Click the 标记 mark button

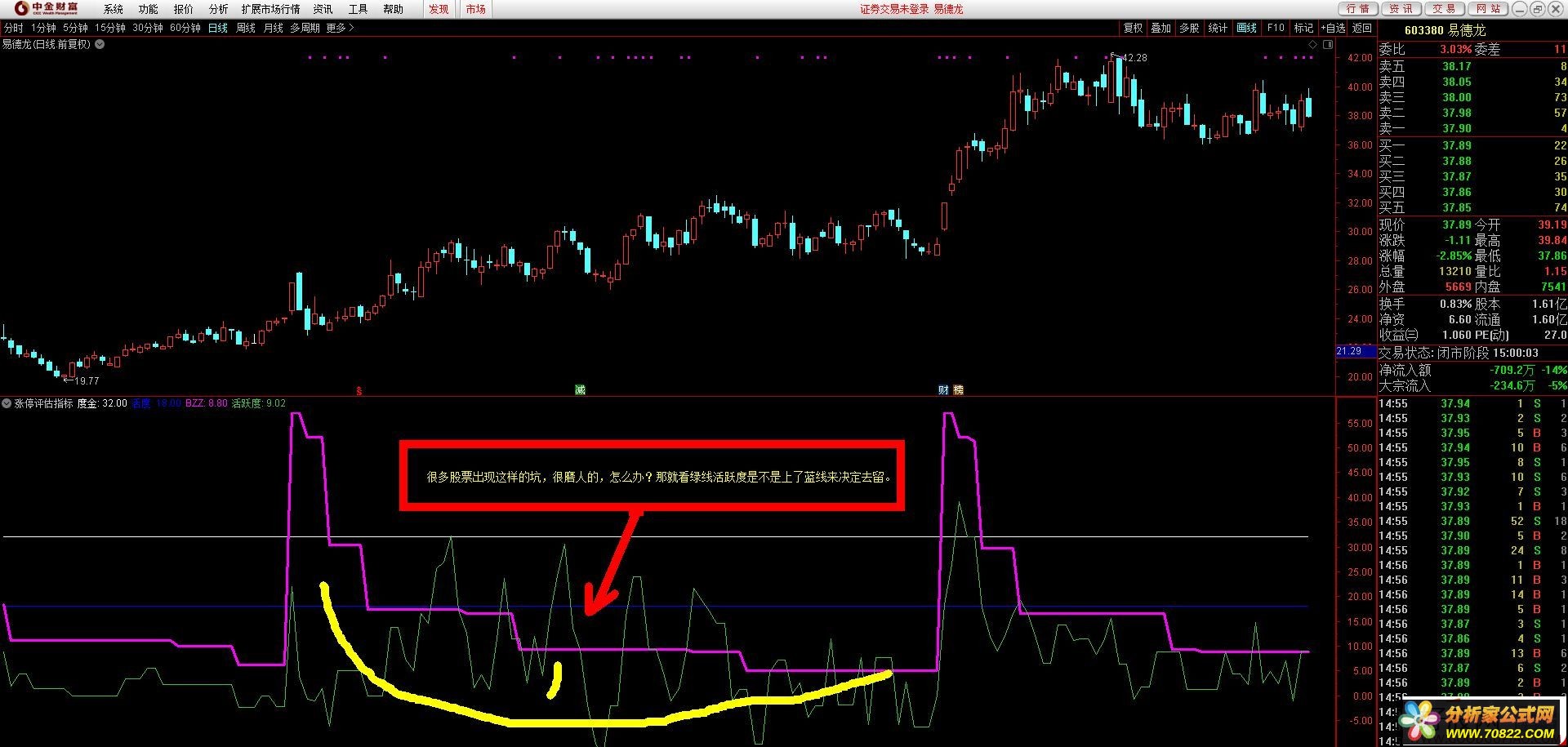coord(1304,28)
